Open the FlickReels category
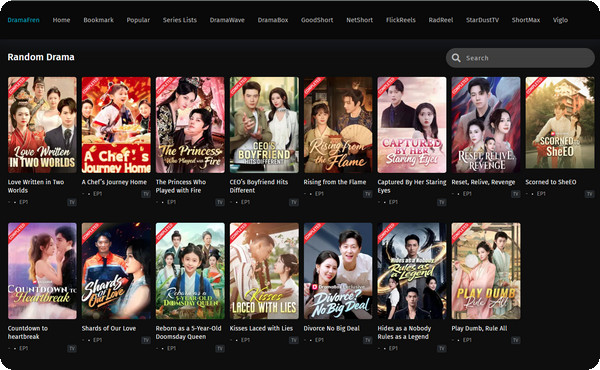 pyautogui.click(x=401, y=20)
